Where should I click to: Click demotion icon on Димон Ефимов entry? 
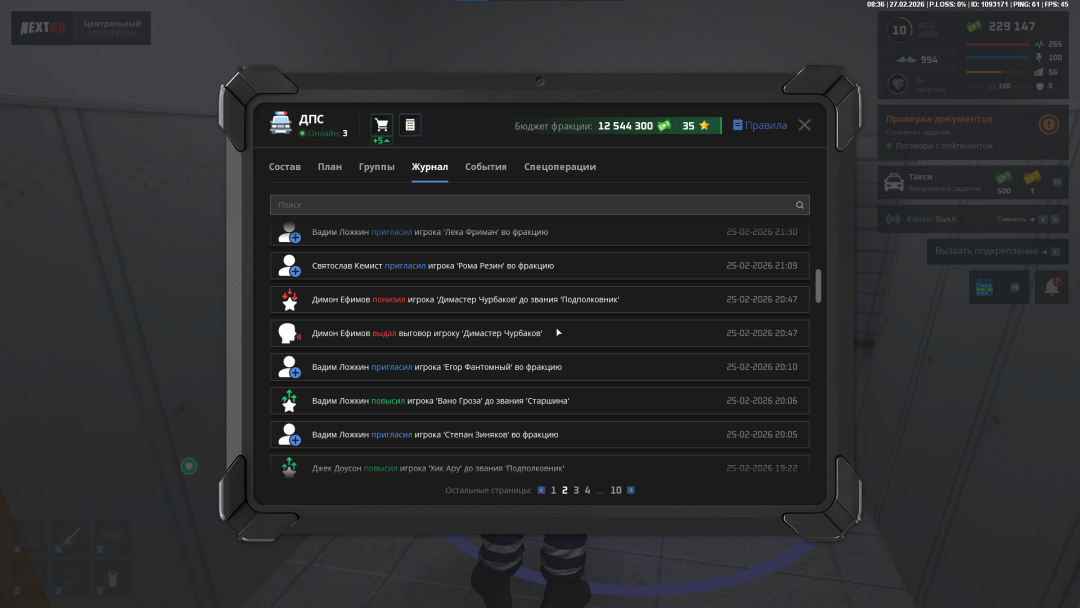click(289, 299)
